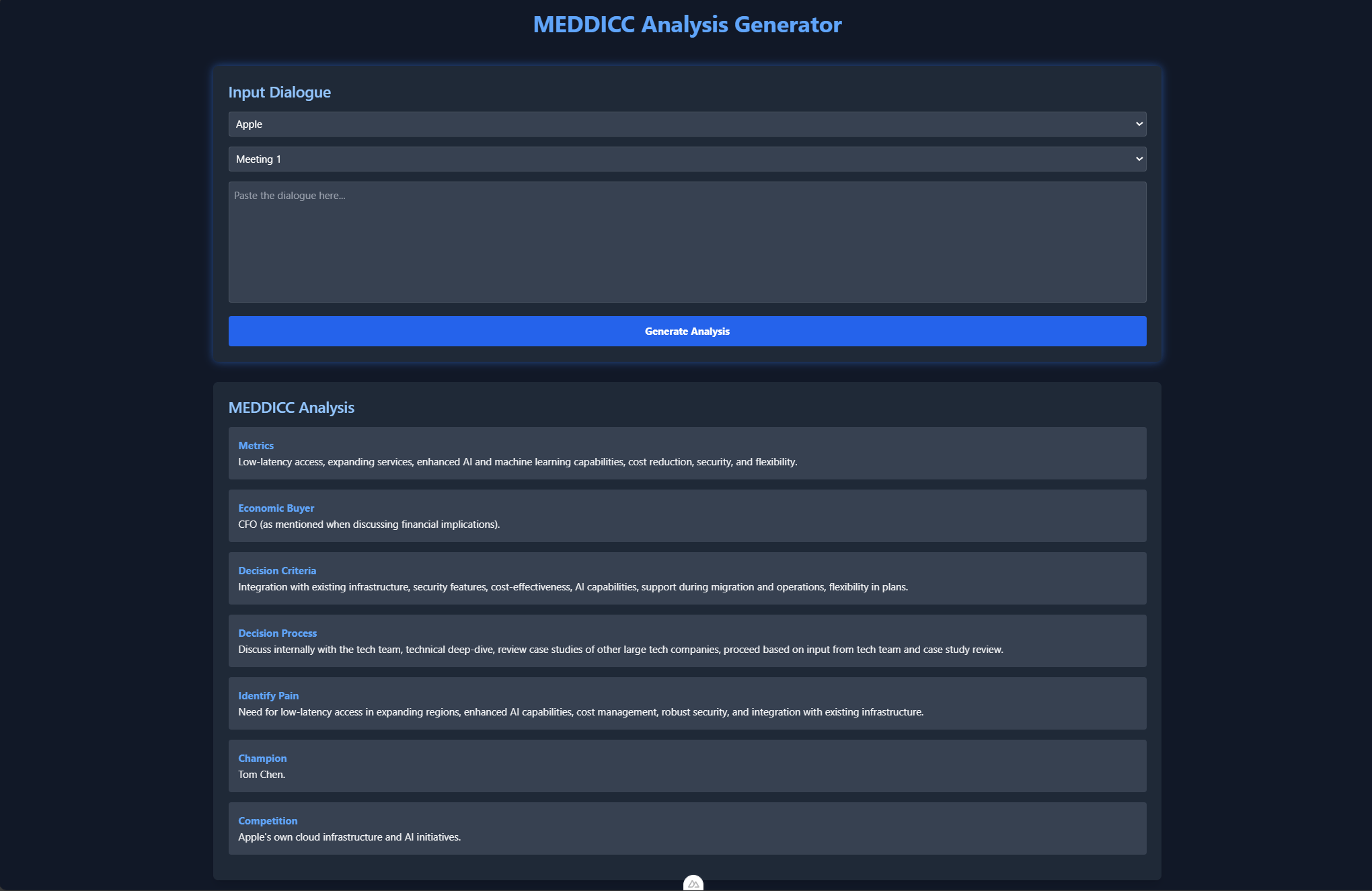
Task: Open the Meeting 1 dropdown
Action: click(687, 159)
